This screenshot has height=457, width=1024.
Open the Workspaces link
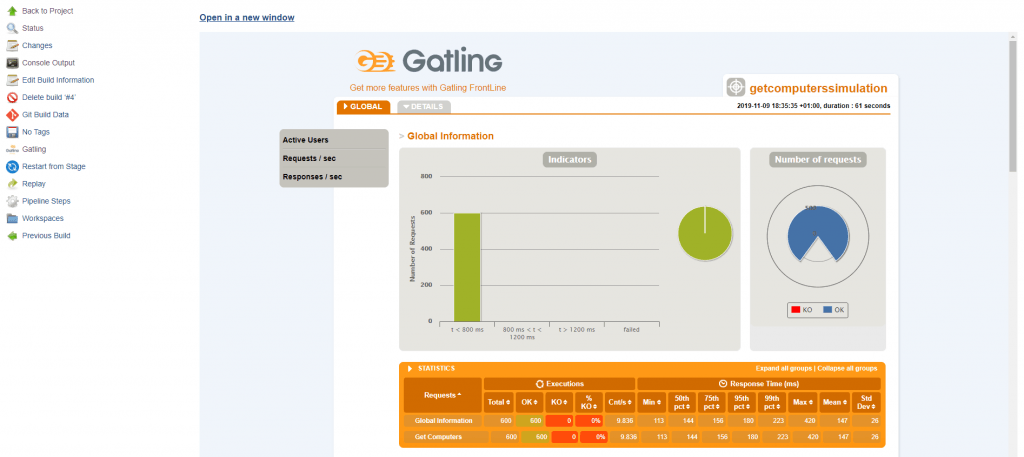click(x=43, y=219)
